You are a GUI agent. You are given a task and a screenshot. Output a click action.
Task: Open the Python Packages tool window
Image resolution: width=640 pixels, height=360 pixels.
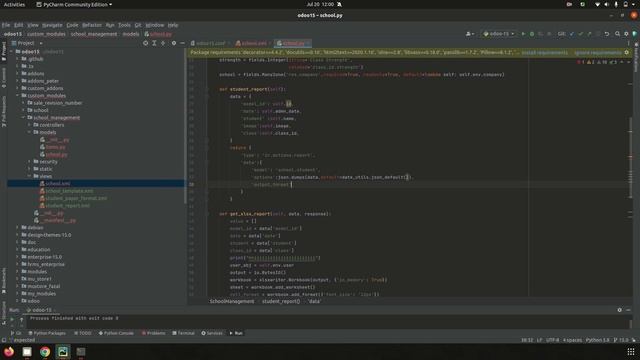coord(47,333)
